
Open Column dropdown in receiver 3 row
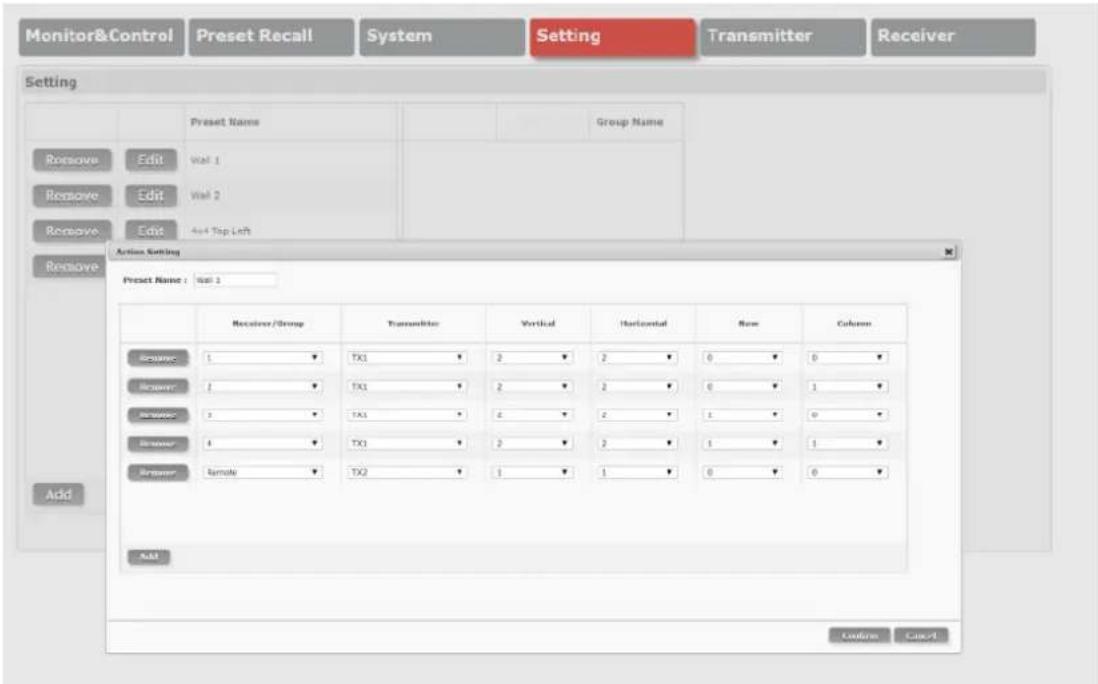coord(848,415)
